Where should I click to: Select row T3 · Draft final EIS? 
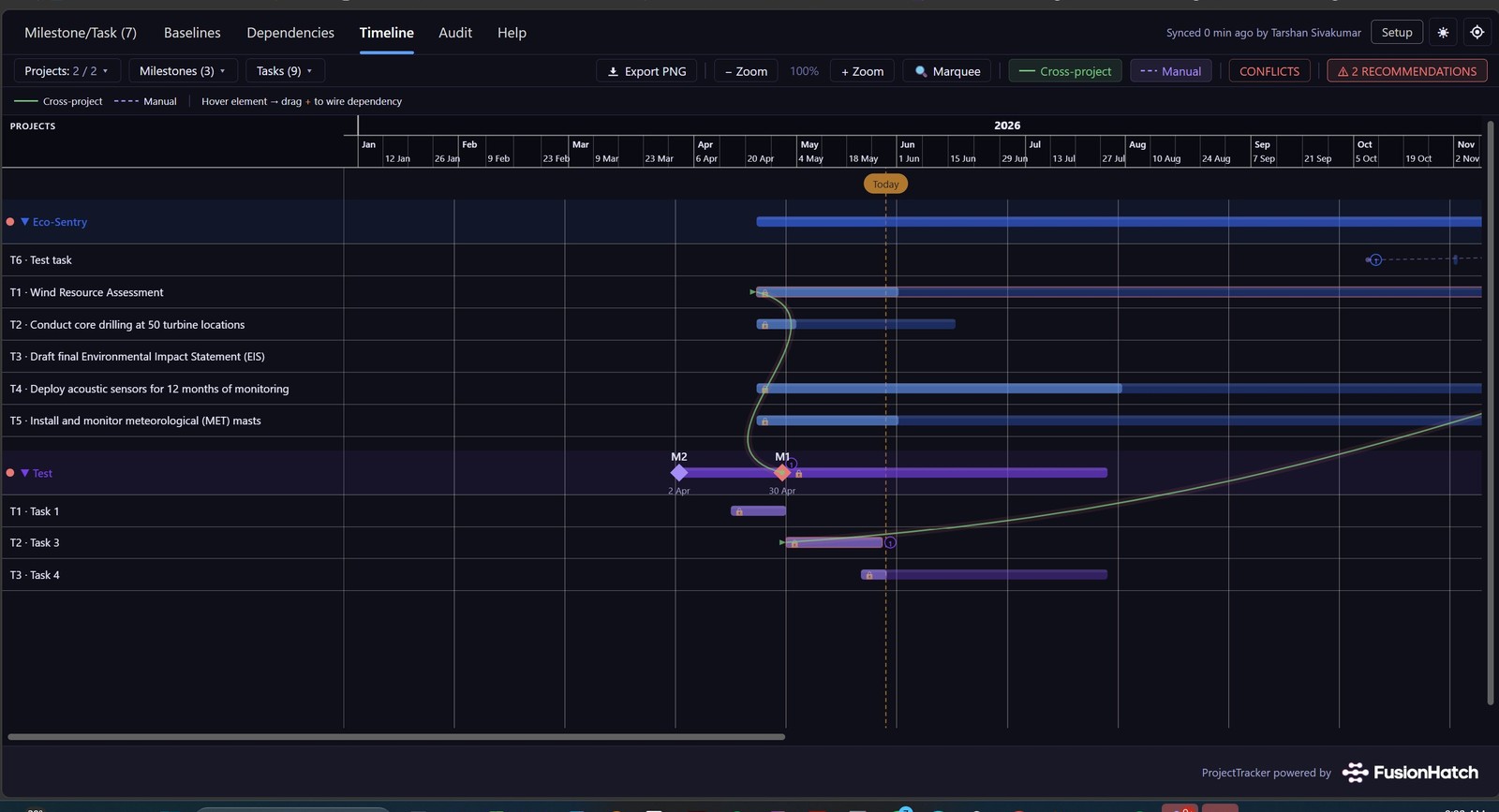coord(172,357)
